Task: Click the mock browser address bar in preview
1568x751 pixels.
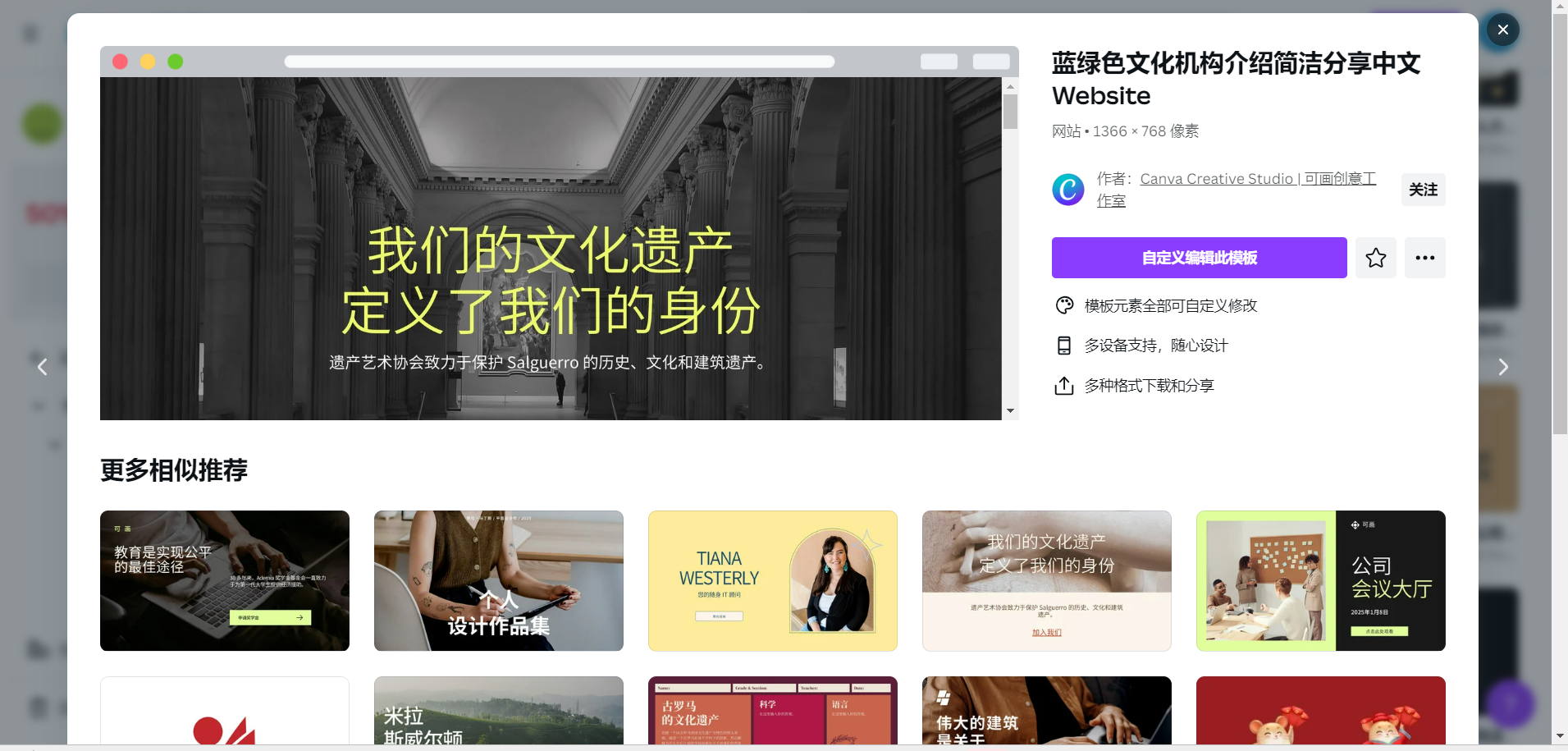Action: point(560,62)
